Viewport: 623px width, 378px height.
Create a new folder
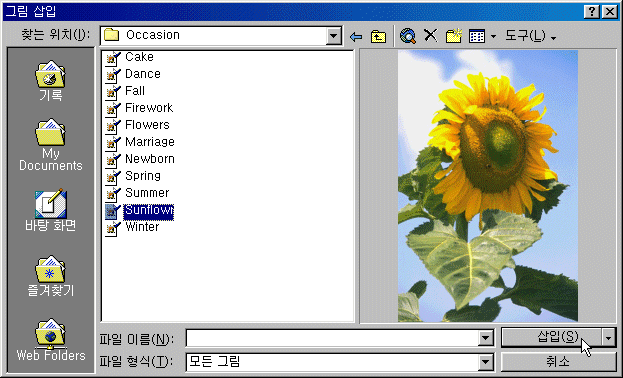pyautogui.click(x=453, y=36)
